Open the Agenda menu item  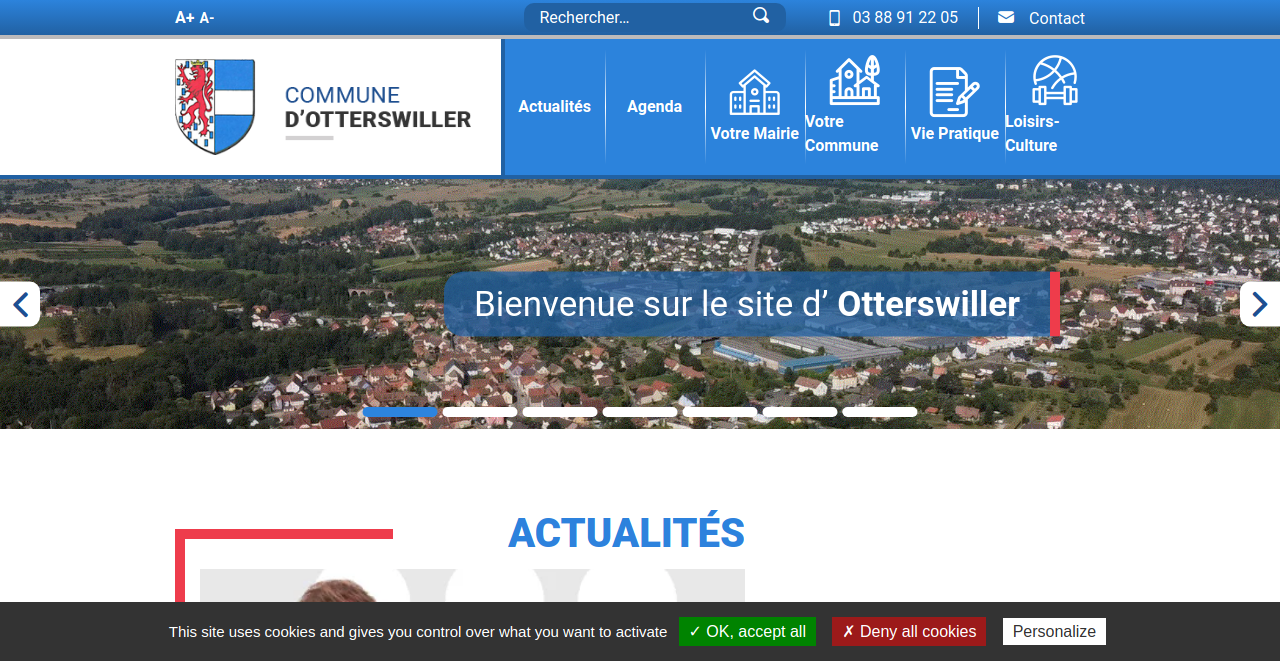(655, 106)
